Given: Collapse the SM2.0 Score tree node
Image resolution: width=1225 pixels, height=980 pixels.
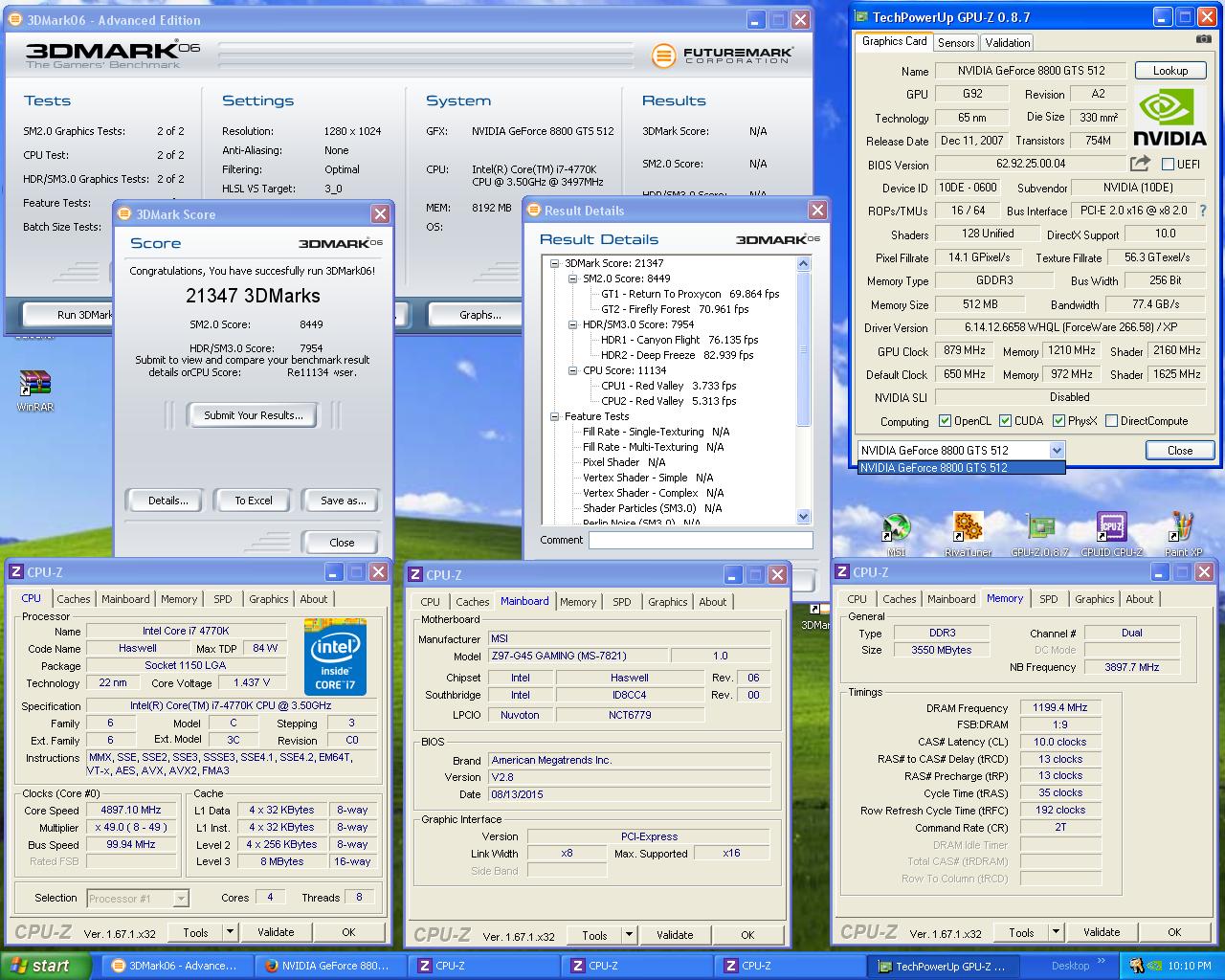Looking at the screenshot, I should click(573, 278).
